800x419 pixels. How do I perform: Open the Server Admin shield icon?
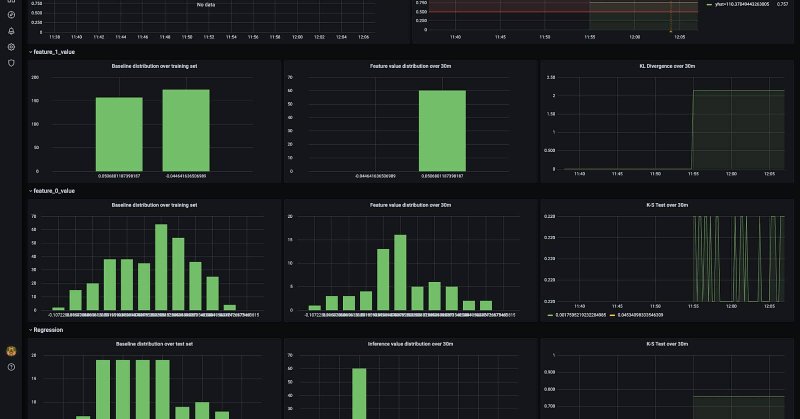[x=11, y=63]
